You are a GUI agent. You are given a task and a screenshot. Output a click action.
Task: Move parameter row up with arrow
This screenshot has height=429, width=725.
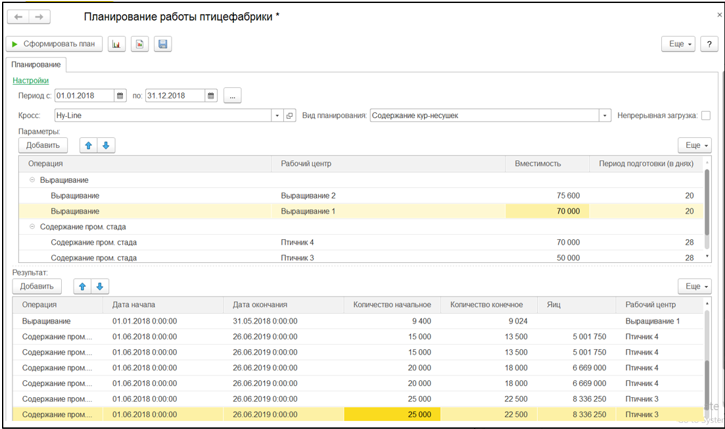[x=88, y=145]
